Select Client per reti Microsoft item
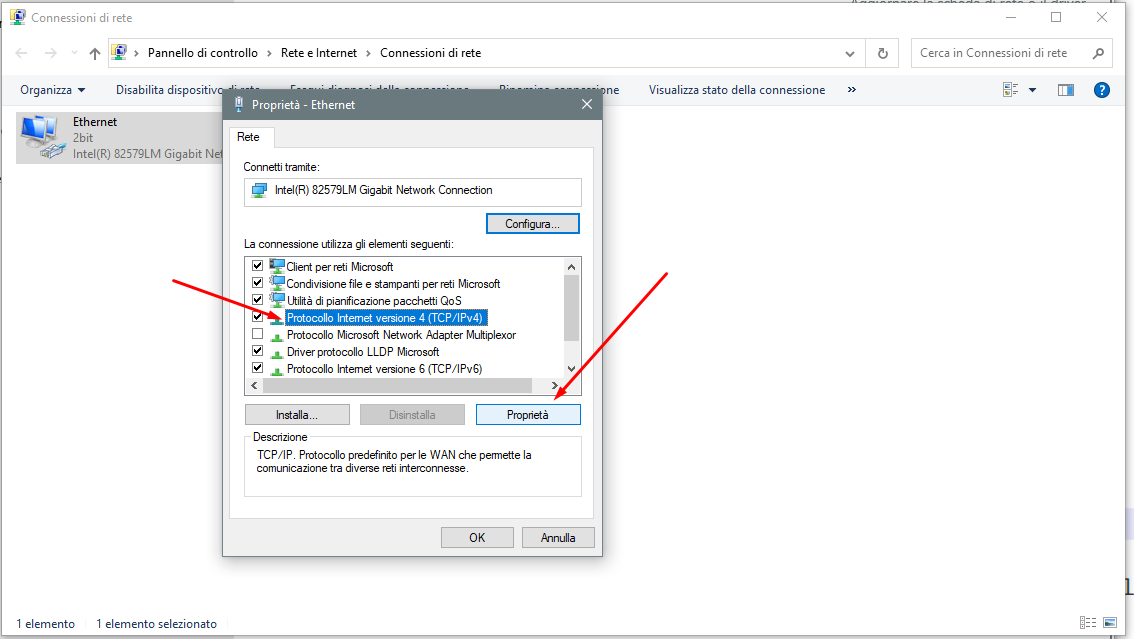Screen dimensions: 1134x639 (x=340, y=267)
